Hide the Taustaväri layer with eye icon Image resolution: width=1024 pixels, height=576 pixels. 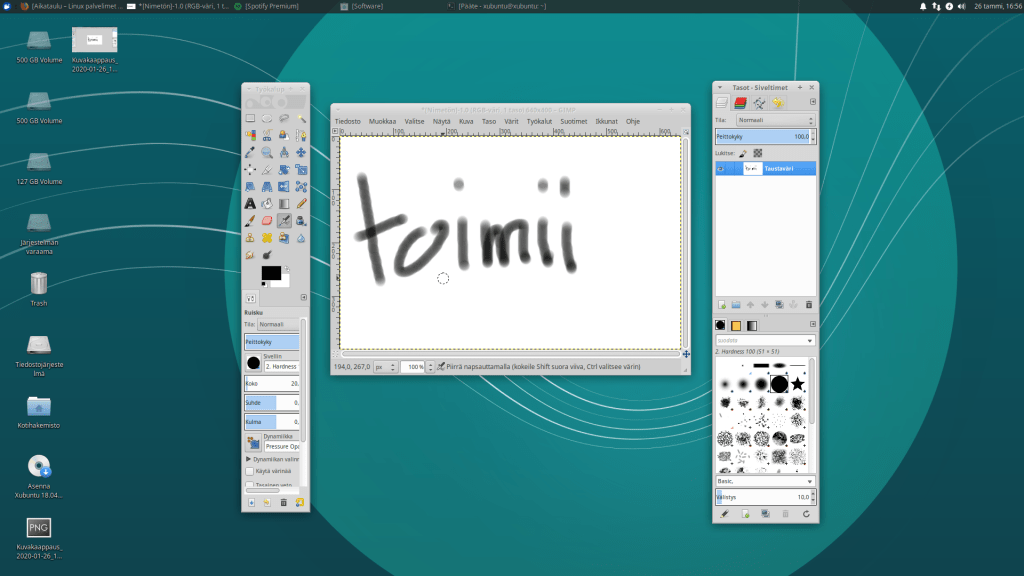722,169
